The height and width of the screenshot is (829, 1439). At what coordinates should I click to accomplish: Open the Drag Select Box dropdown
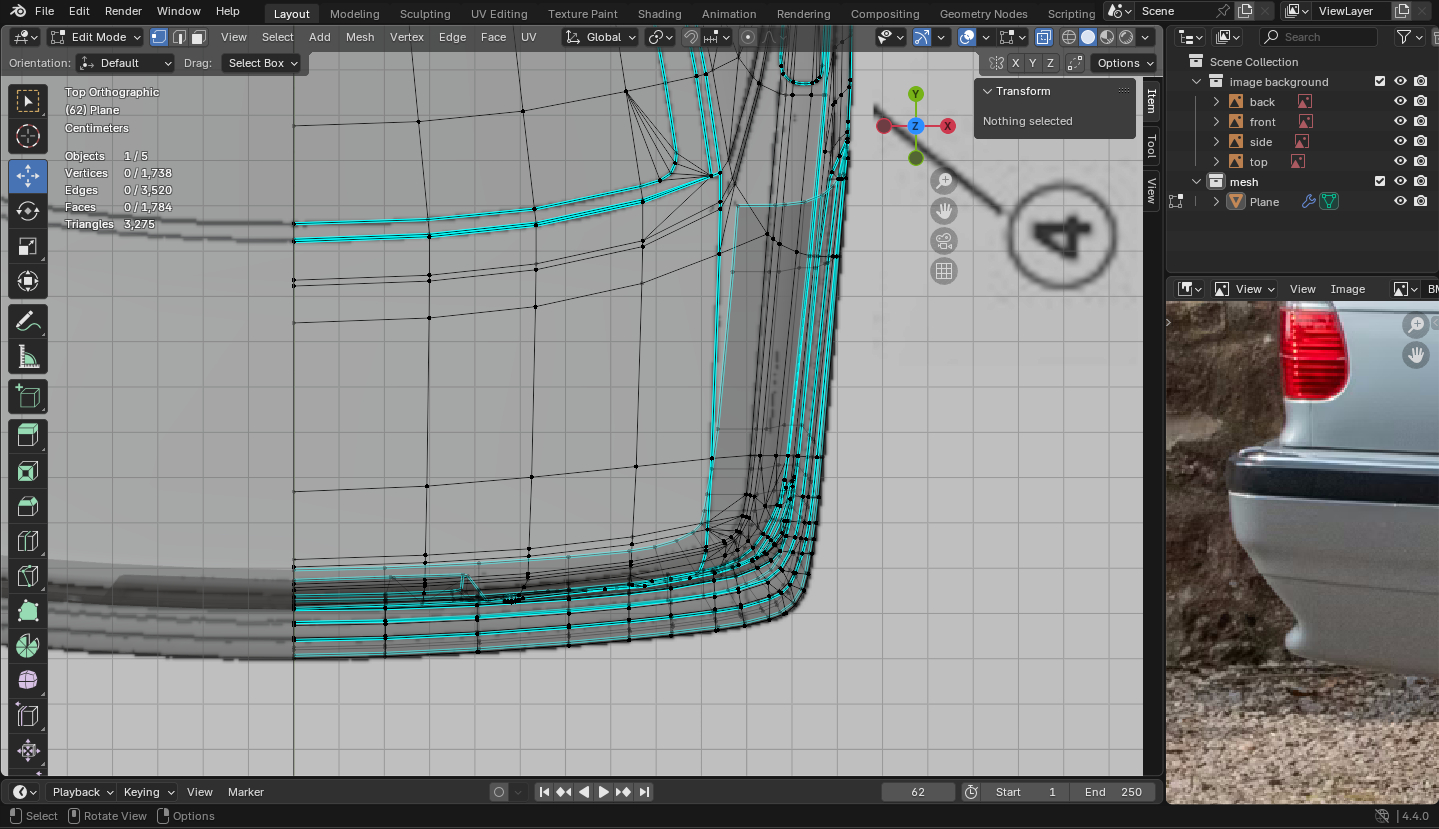[x=261, y=63]
